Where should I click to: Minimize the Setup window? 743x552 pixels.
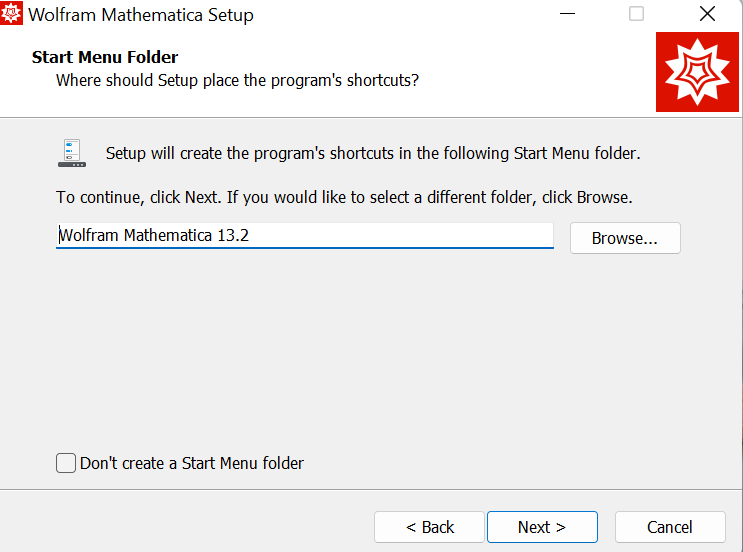[566, 15]
